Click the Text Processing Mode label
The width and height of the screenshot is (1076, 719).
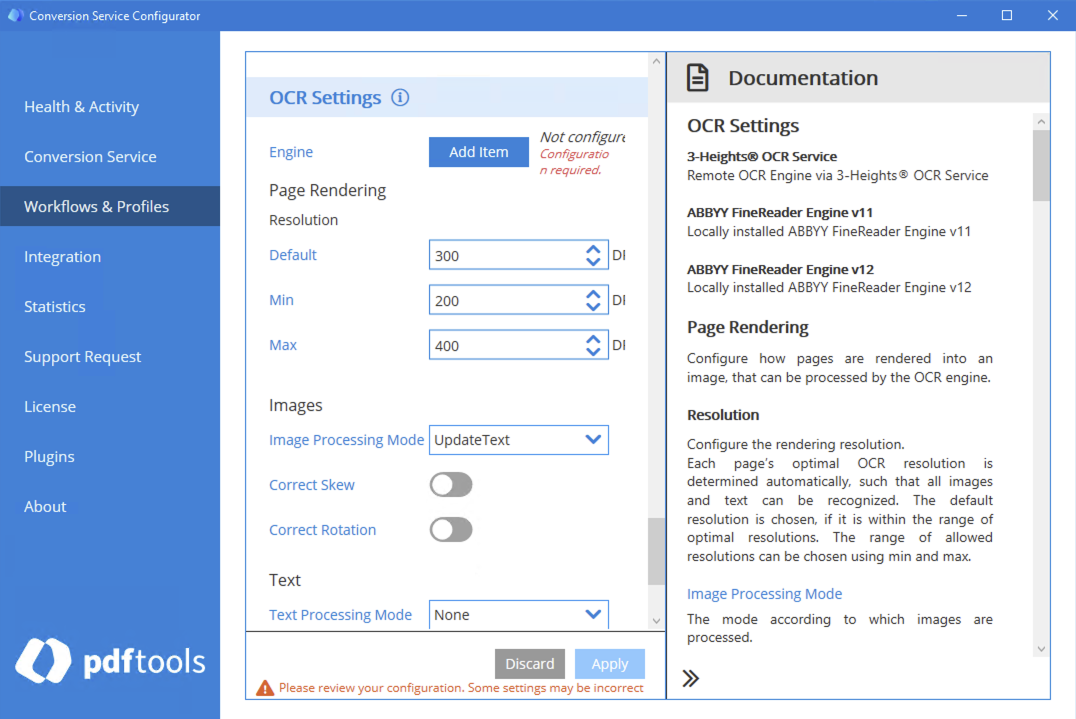pyautogui.click(x=340, y=615)
